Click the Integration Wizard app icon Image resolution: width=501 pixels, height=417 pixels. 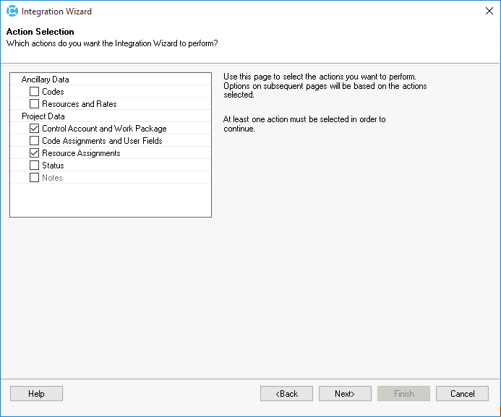12,11
